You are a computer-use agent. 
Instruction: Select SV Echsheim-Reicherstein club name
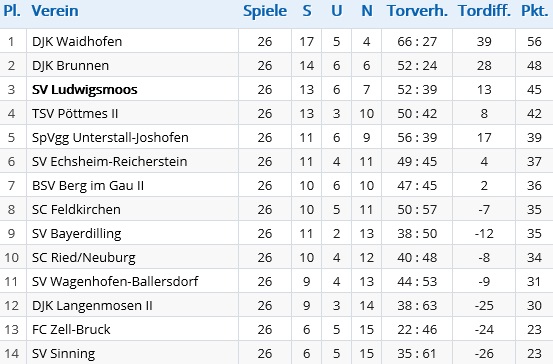coord(109,161)
